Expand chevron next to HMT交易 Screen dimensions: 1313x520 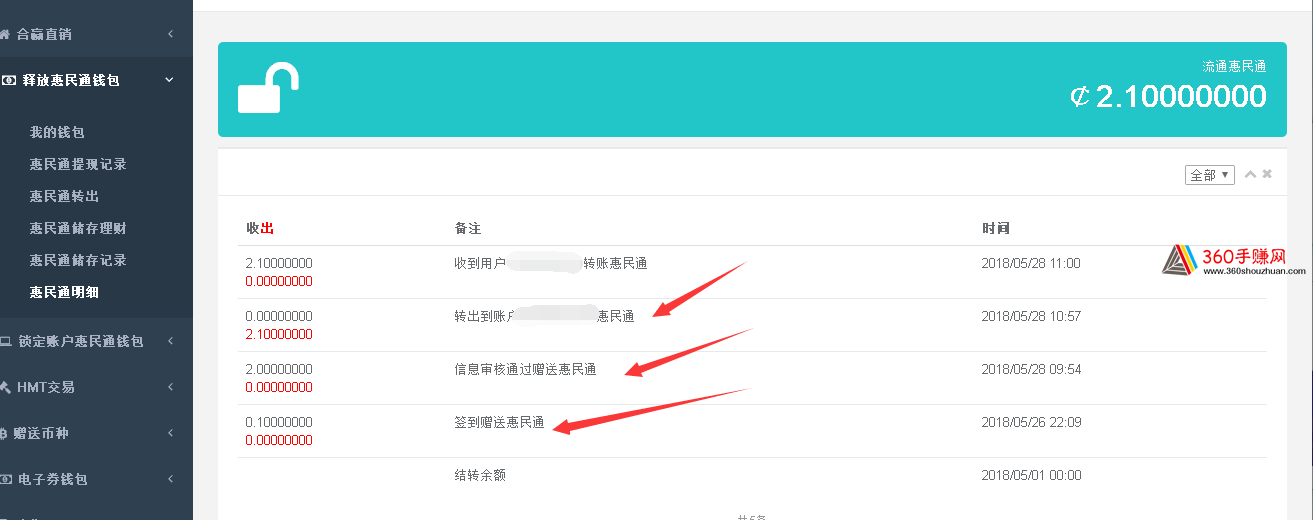pos(170,387)
